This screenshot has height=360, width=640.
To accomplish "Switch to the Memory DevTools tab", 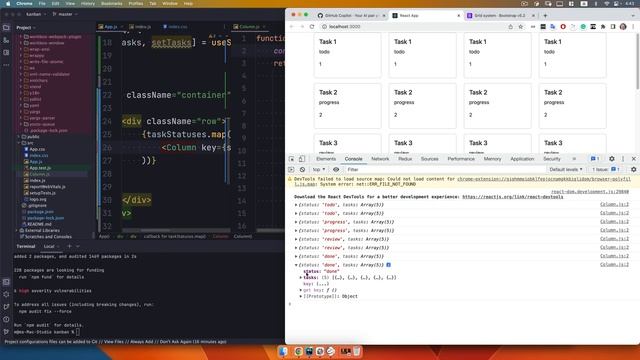I will 492,159.
